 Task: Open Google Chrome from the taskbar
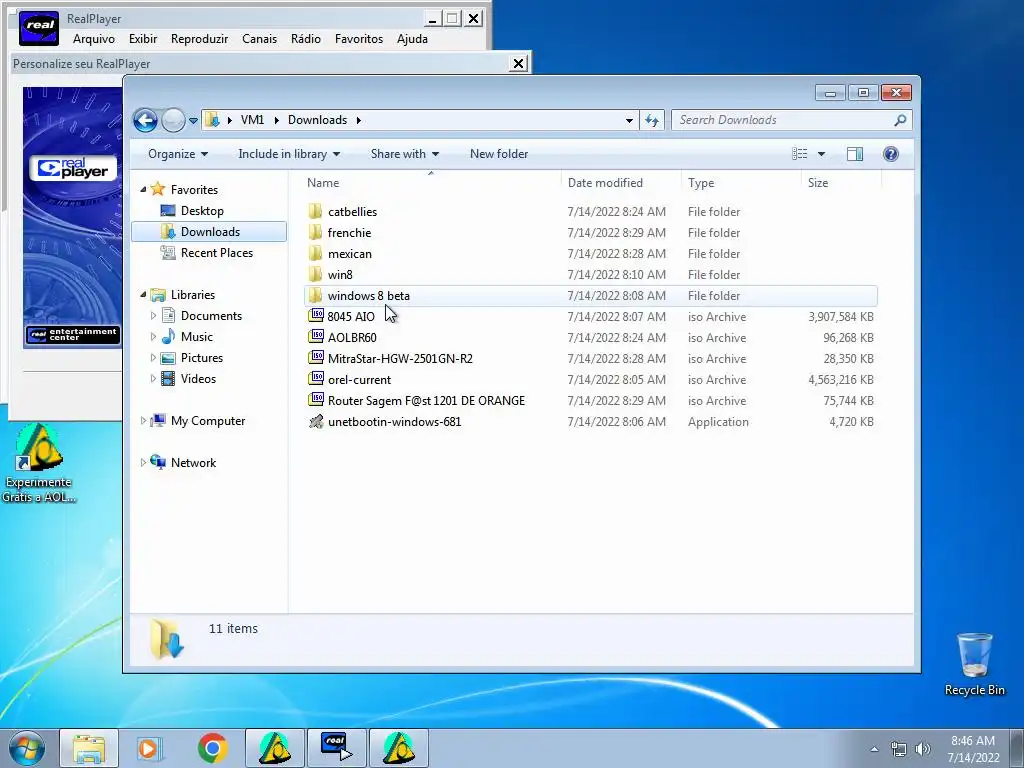212,748
